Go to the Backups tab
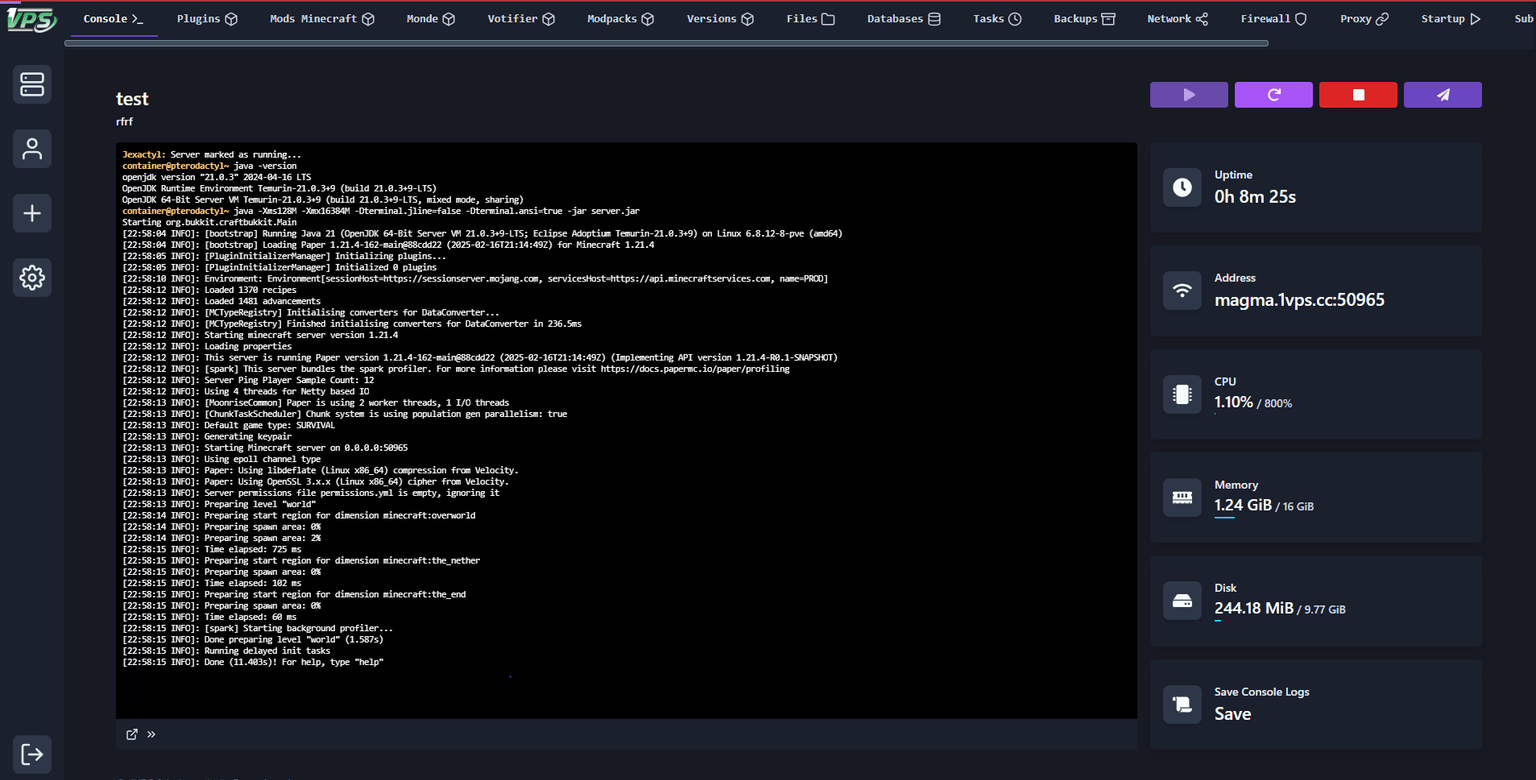1536x780 pixels. point(1084,19)
